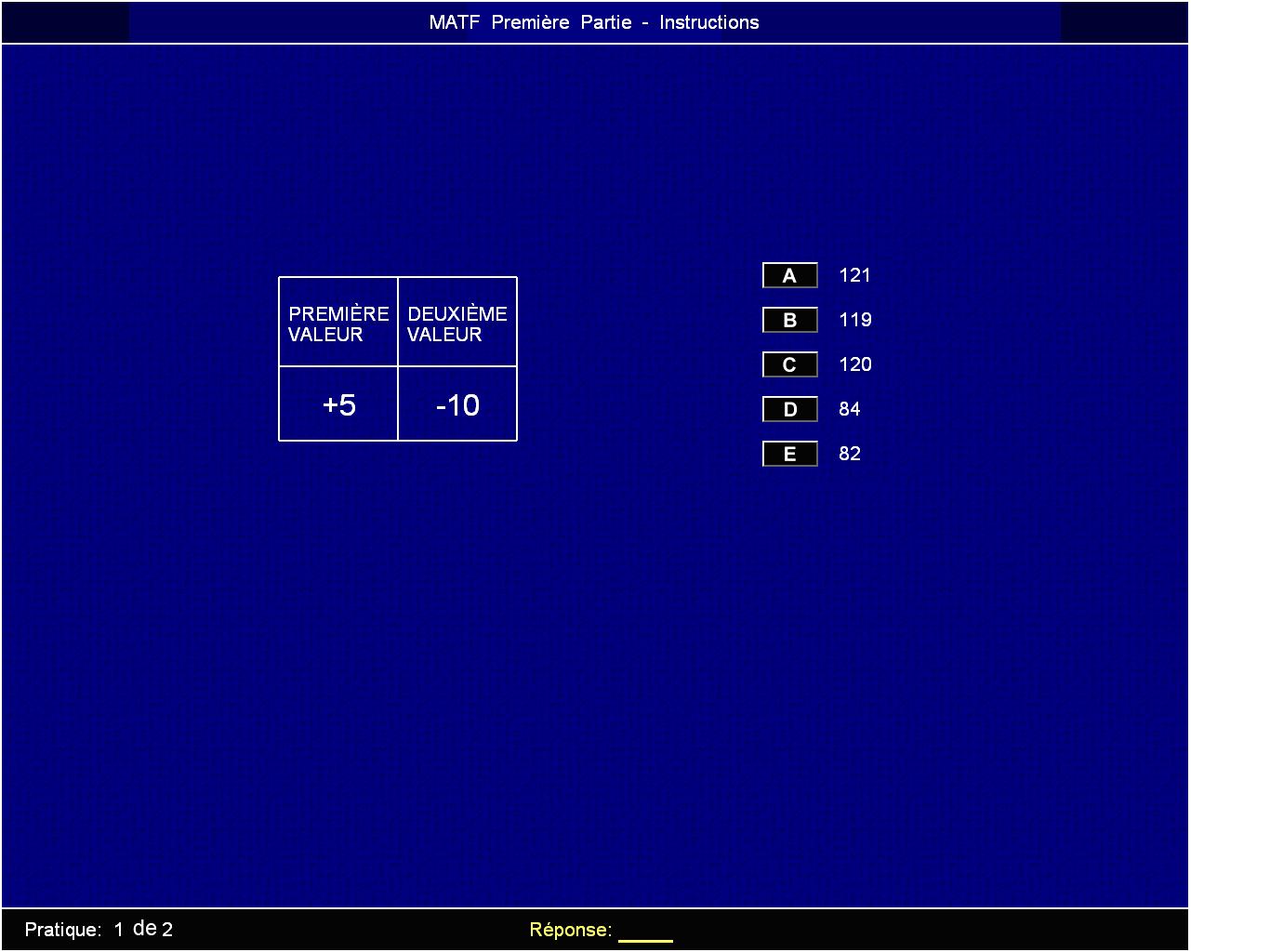1270x952 pixels.
Task: Select answer button B
Action: pos(789,320)
